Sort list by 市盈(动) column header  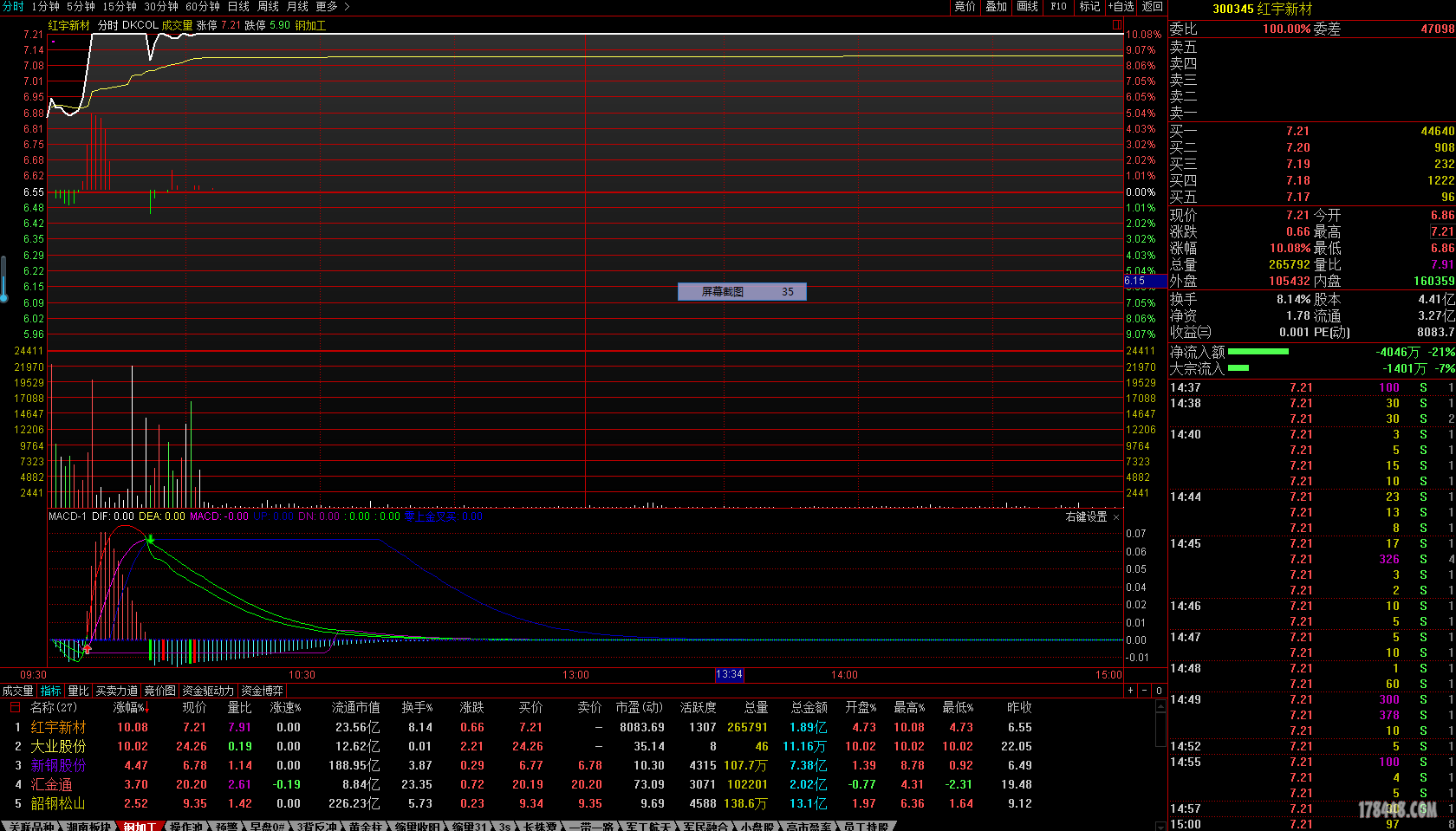point(640,707)
